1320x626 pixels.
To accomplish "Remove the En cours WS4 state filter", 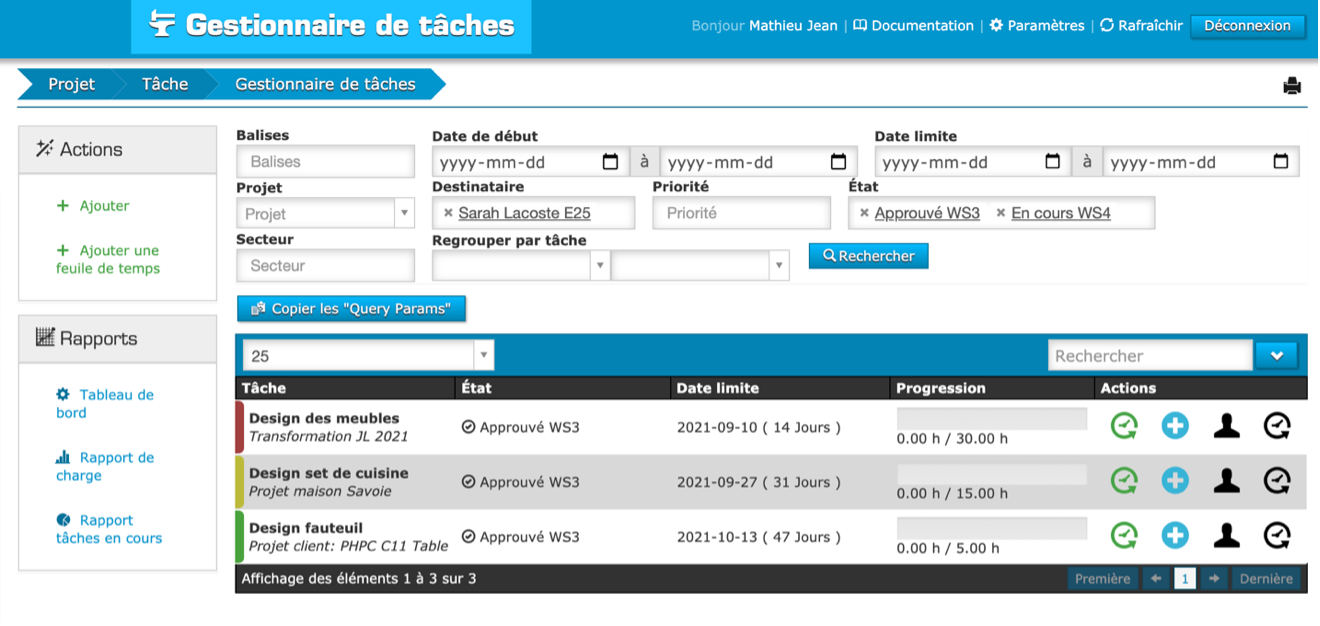I will click(x=1001, y=213).
